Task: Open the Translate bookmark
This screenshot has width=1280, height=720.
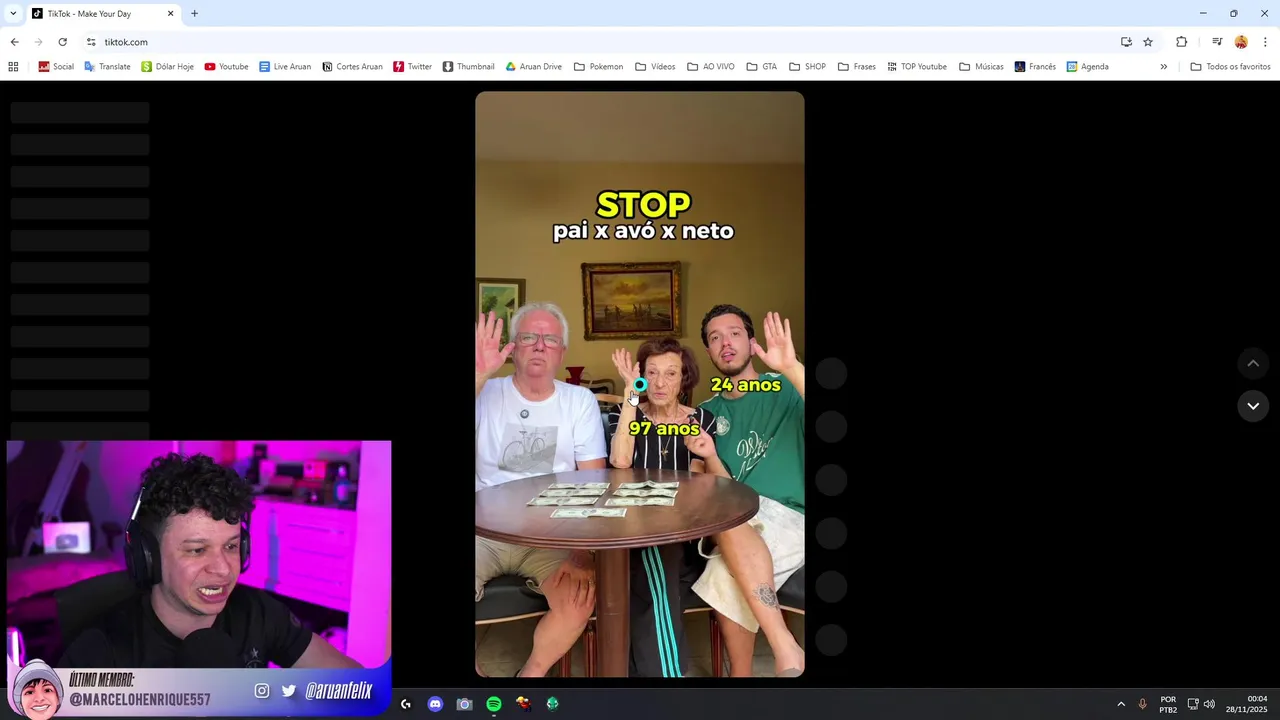Action: point(107,67)
